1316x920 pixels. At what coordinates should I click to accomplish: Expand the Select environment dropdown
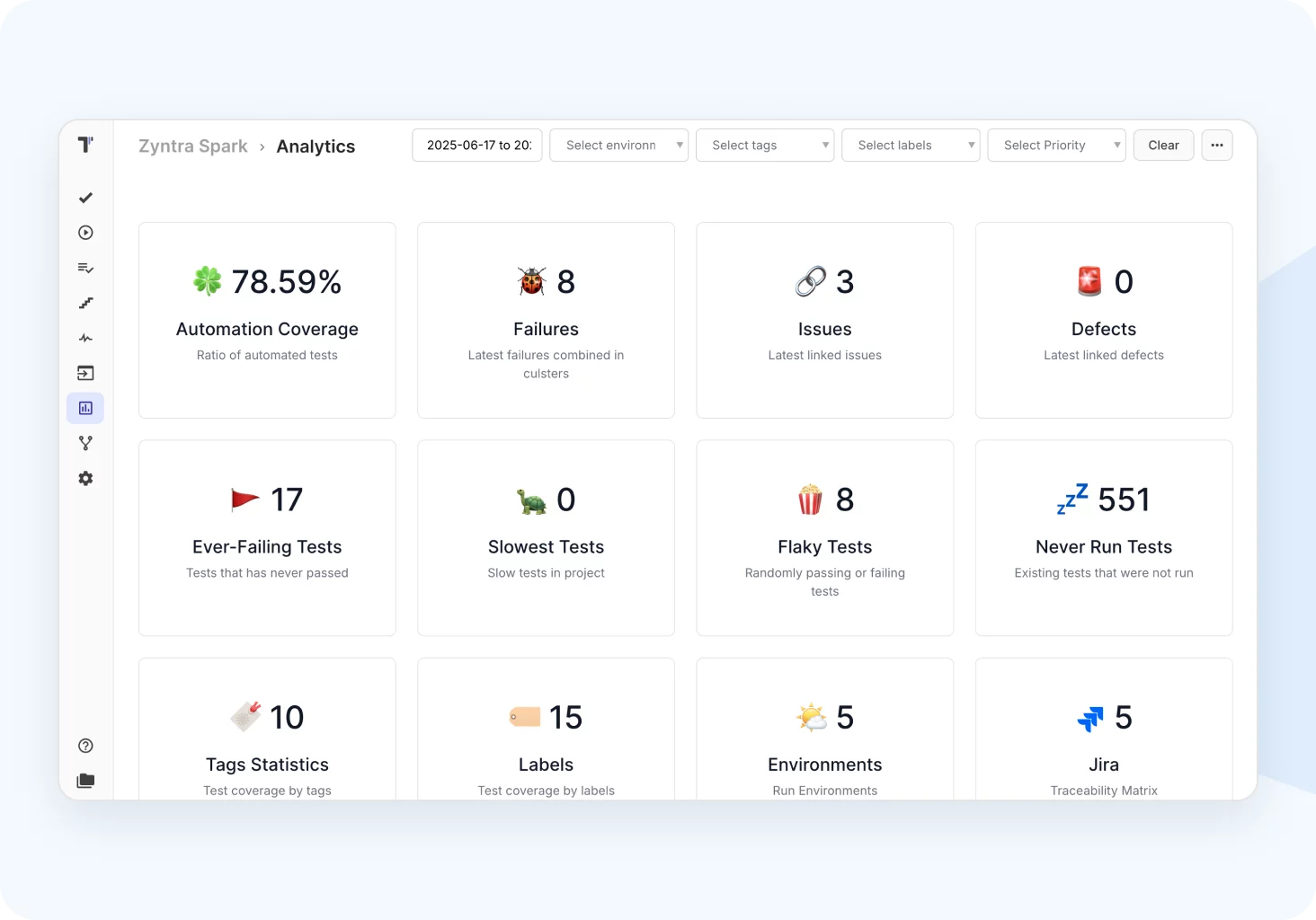[x=618, y=146]
